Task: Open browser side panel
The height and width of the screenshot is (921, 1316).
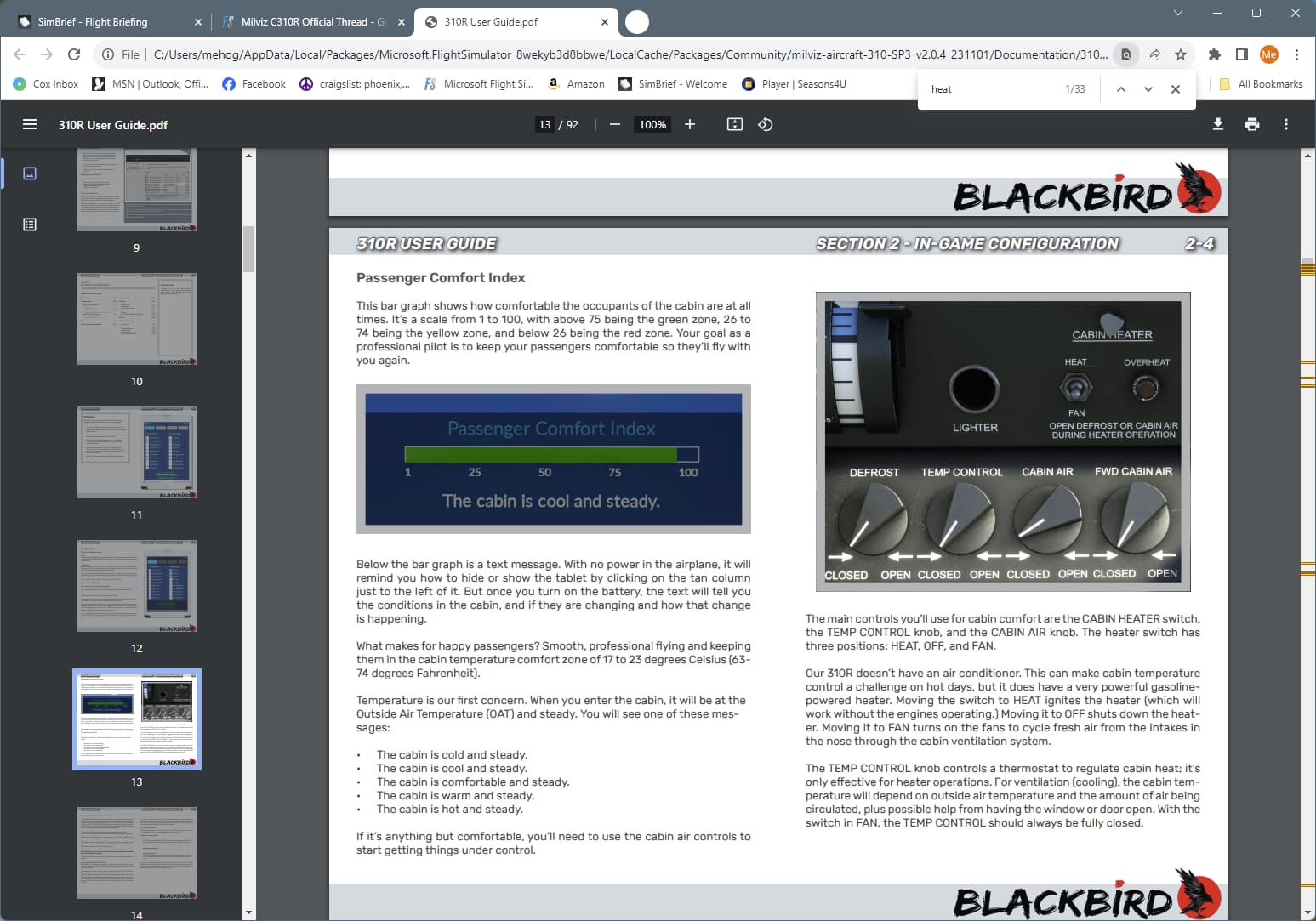Action: 1242,54
